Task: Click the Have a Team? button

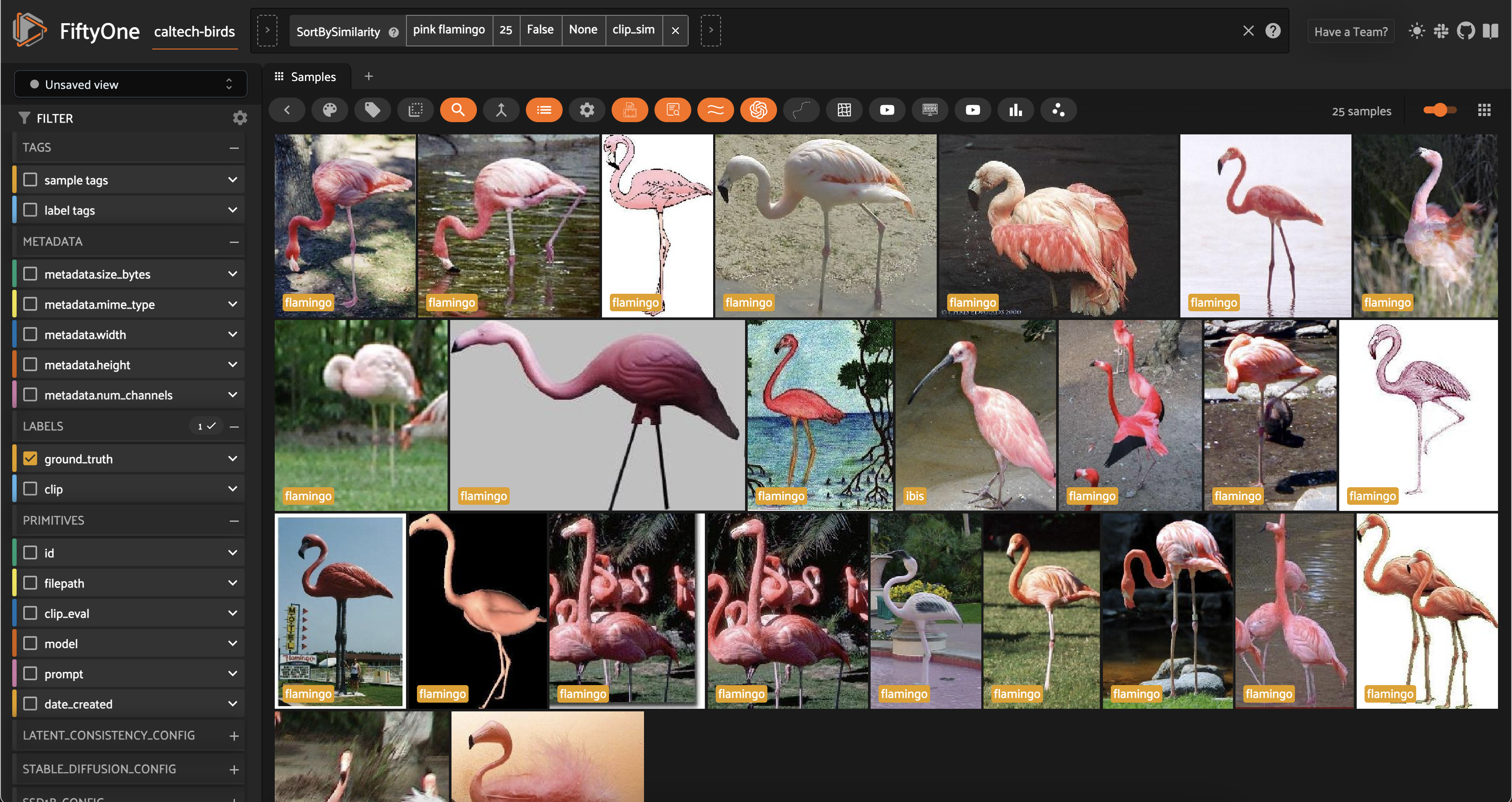Action: [1351, 32]
